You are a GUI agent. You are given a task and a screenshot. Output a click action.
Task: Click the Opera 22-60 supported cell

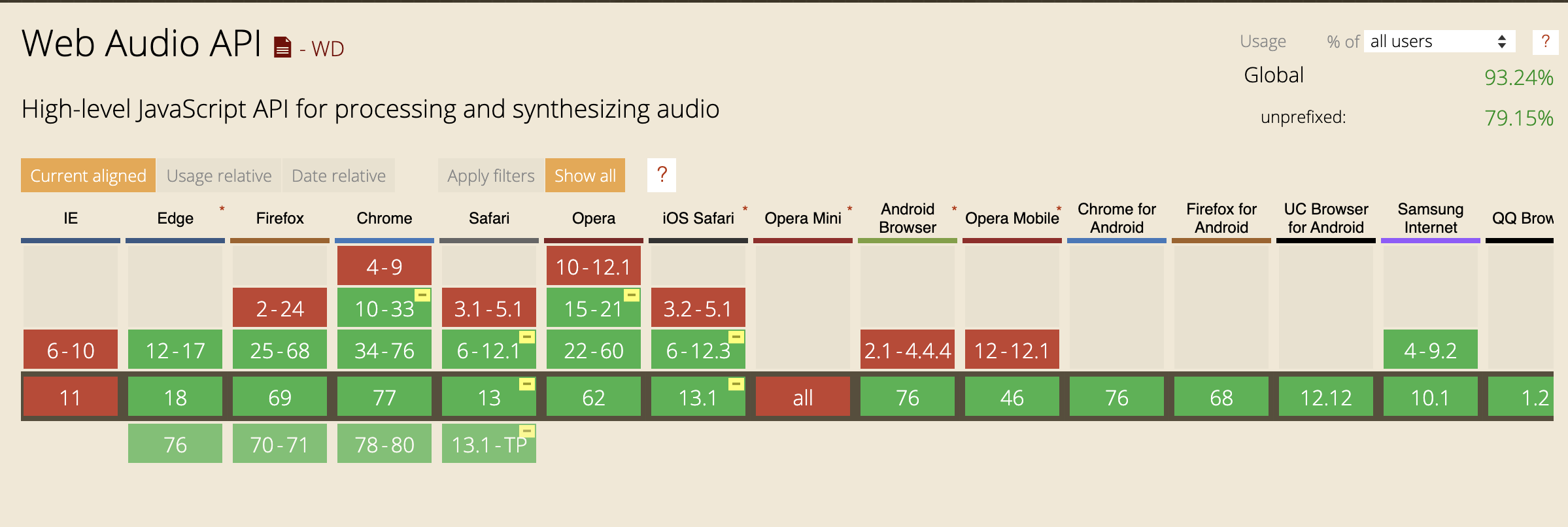[594, 350]
